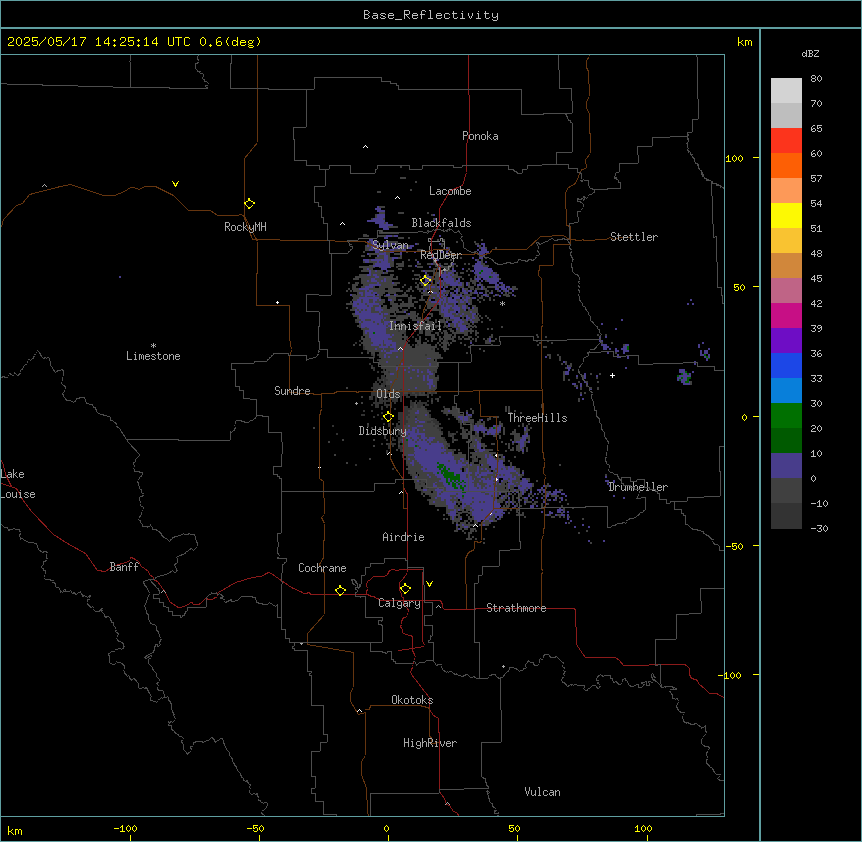Viewport: 862px width, 842px height.
Task: Click the Drumheller label
Action: [638, 487]
